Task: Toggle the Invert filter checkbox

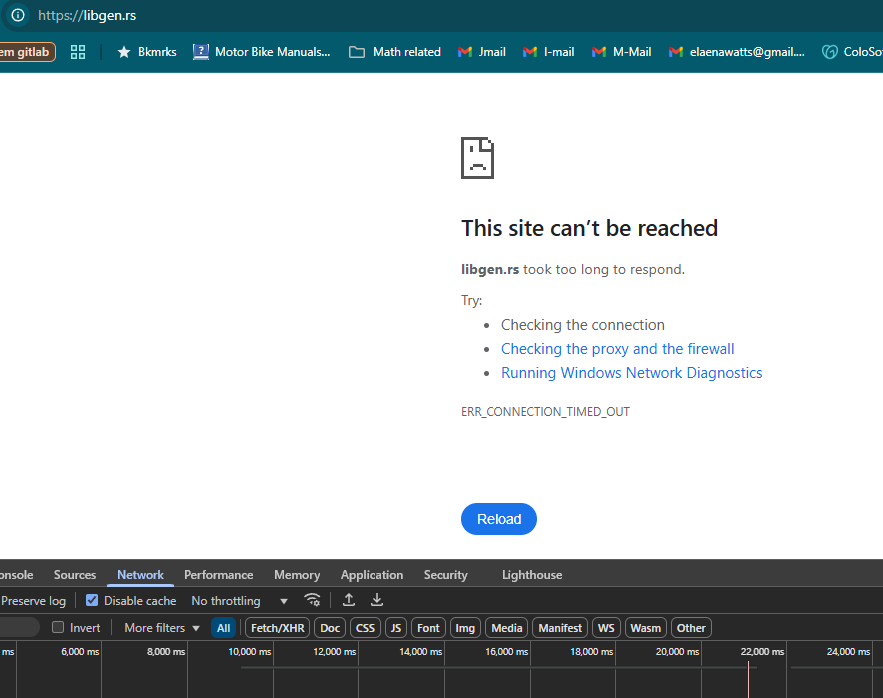Action: click(x=58, y=627)
